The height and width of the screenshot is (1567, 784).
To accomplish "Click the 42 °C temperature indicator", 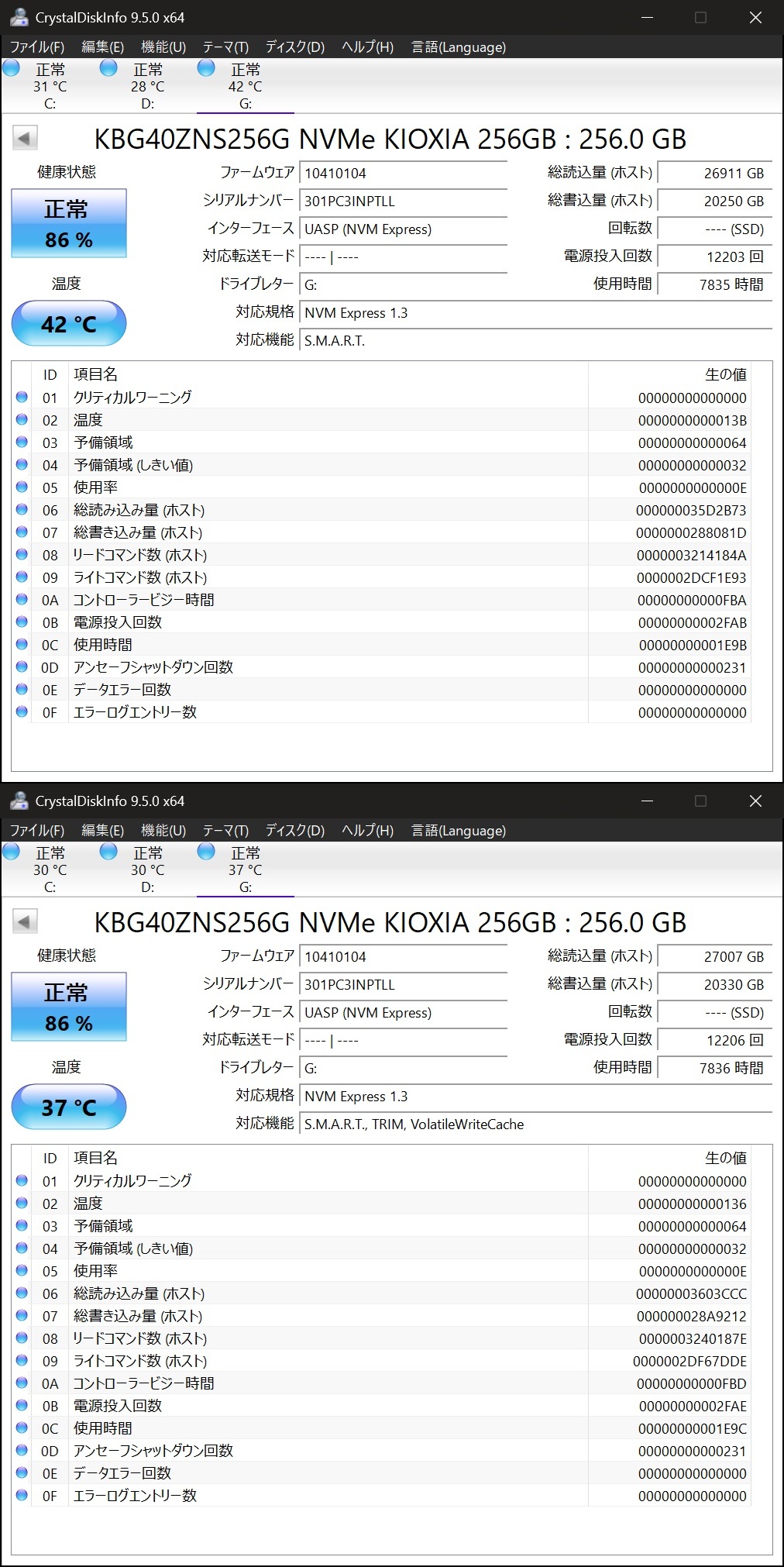I will pos(69,323).
